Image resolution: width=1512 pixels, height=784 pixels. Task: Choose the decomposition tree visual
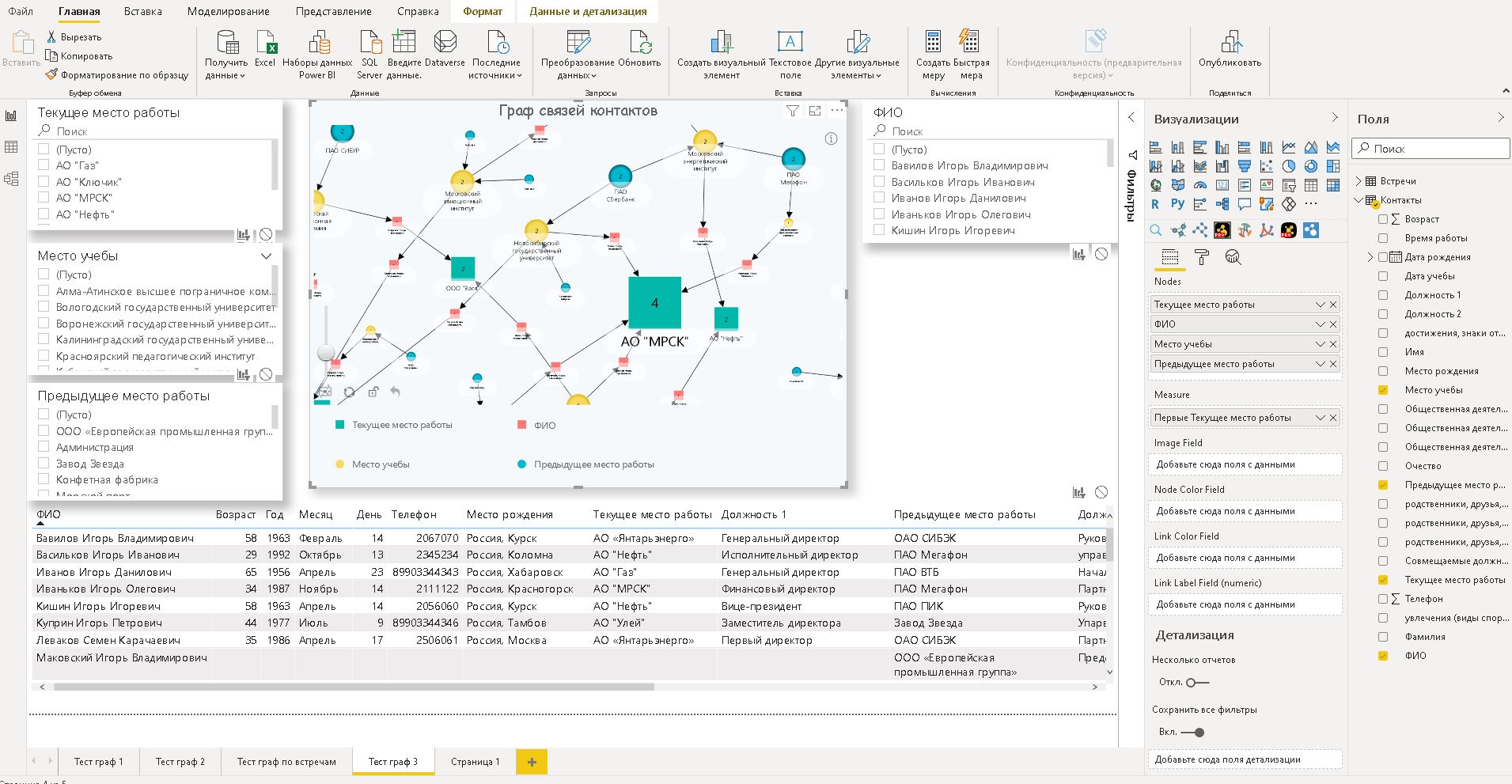(1222, 204)
